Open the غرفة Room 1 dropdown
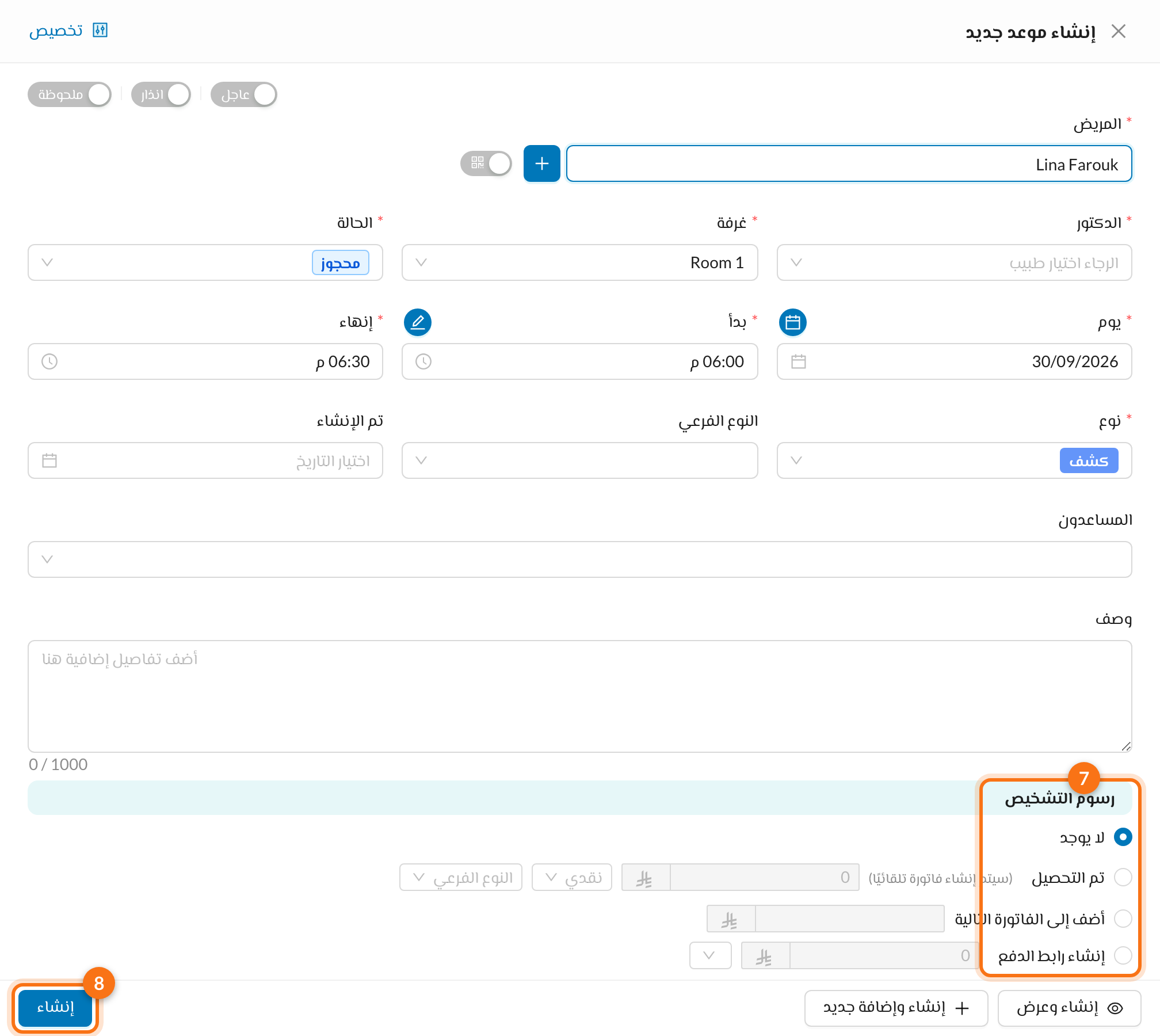Image resolution: width=1160 pixels, height=1036 pixels. pos(580,262)
